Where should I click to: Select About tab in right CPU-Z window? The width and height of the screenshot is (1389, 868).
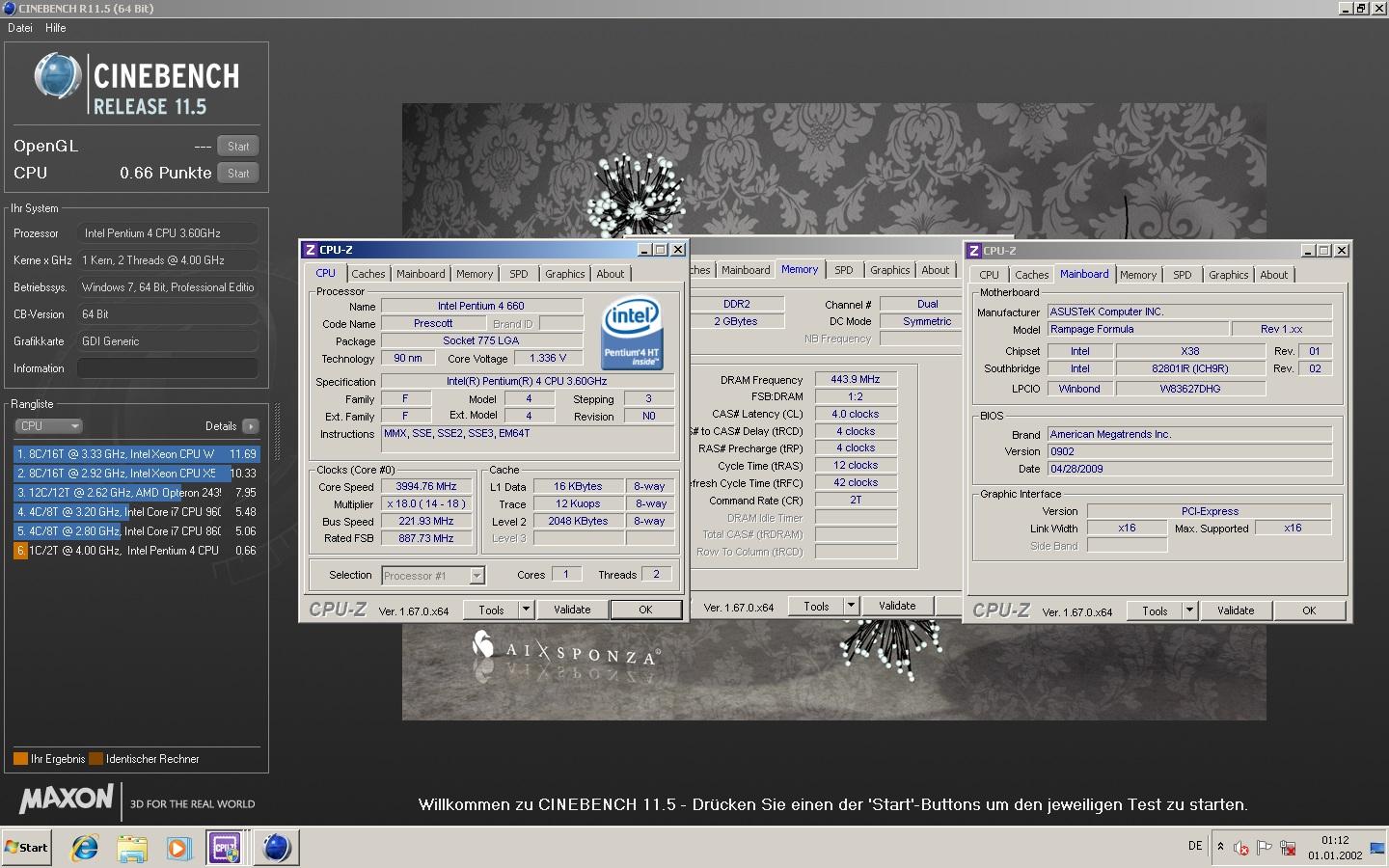coord(1274,275)
